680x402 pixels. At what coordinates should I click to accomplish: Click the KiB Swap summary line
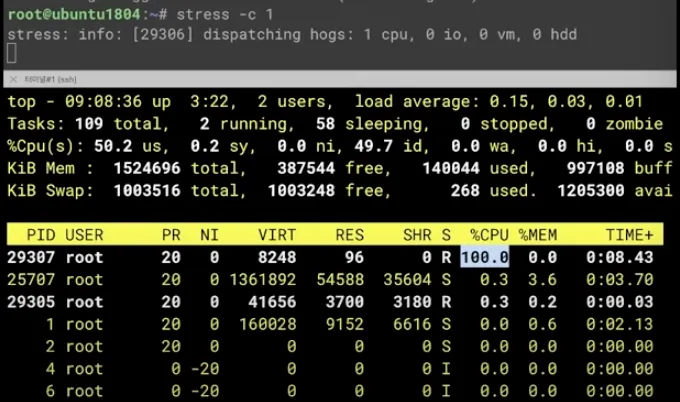click(x=340, y=190)
